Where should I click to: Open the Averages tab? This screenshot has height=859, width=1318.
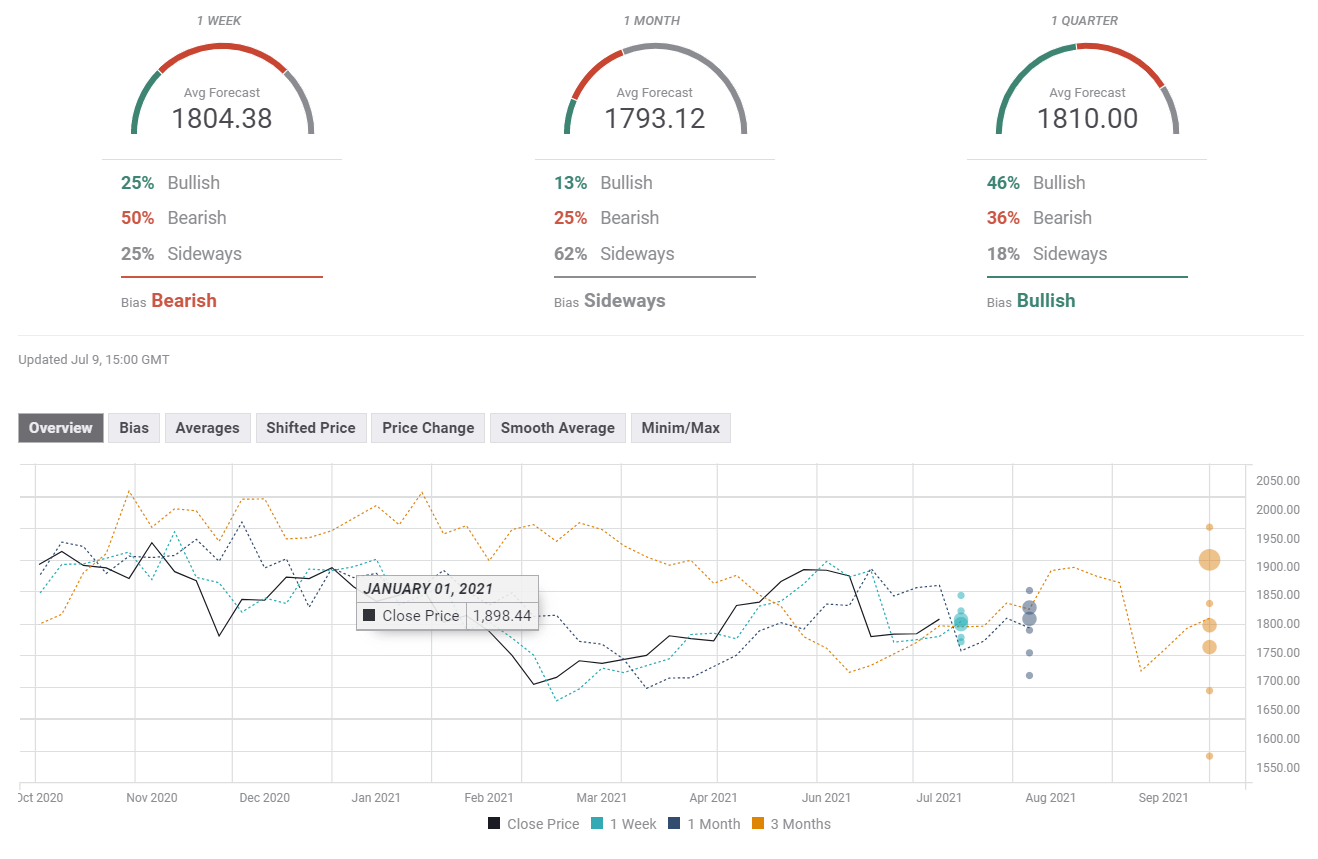tap(207, 428)
